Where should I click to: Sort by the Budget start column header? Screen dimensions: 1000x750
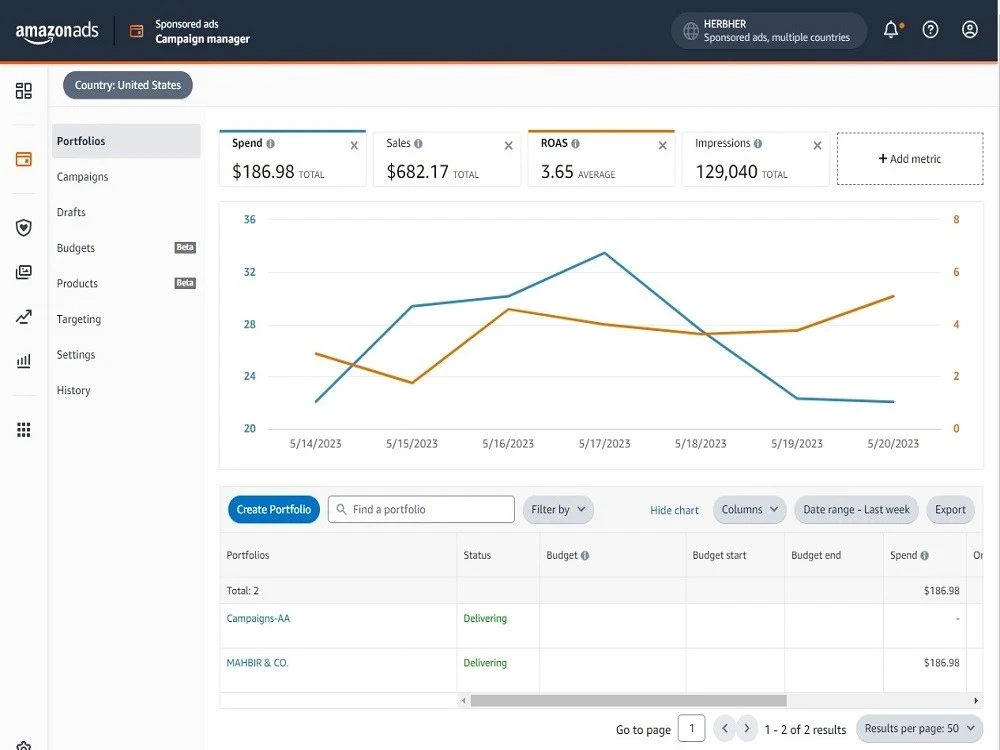pyautogui.click(x=719, y=555)
